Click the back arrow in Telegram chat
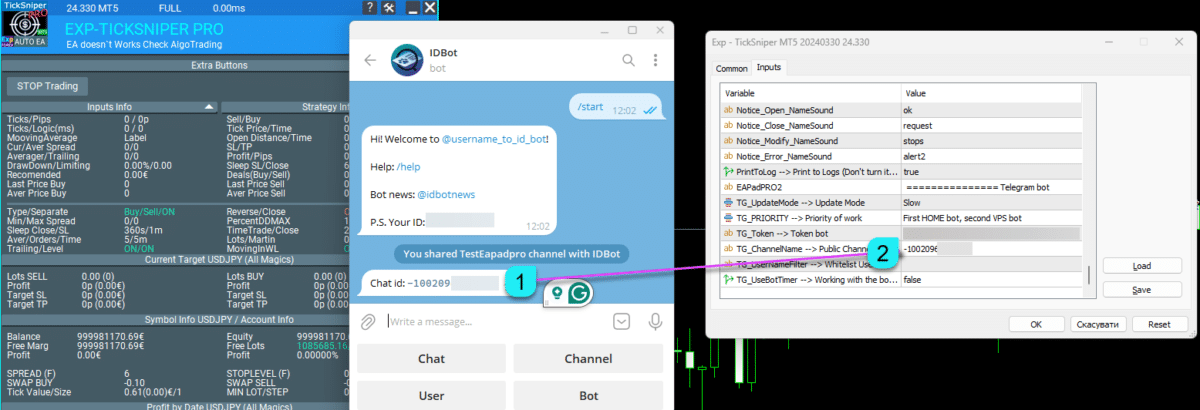This screenshot has height=410, width=1200. 369,60
